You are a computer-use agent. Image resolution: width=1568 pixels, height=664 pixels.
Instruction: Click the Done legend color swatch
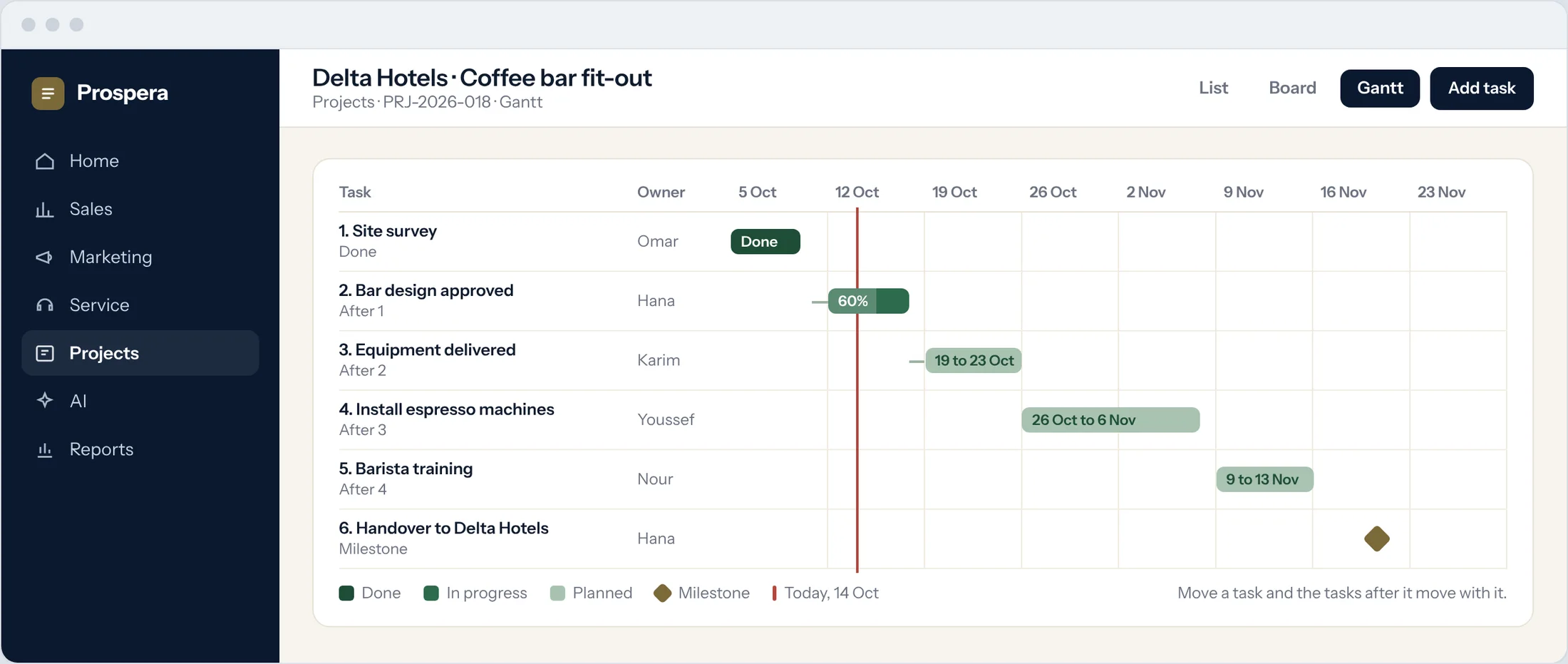[346, 593]
